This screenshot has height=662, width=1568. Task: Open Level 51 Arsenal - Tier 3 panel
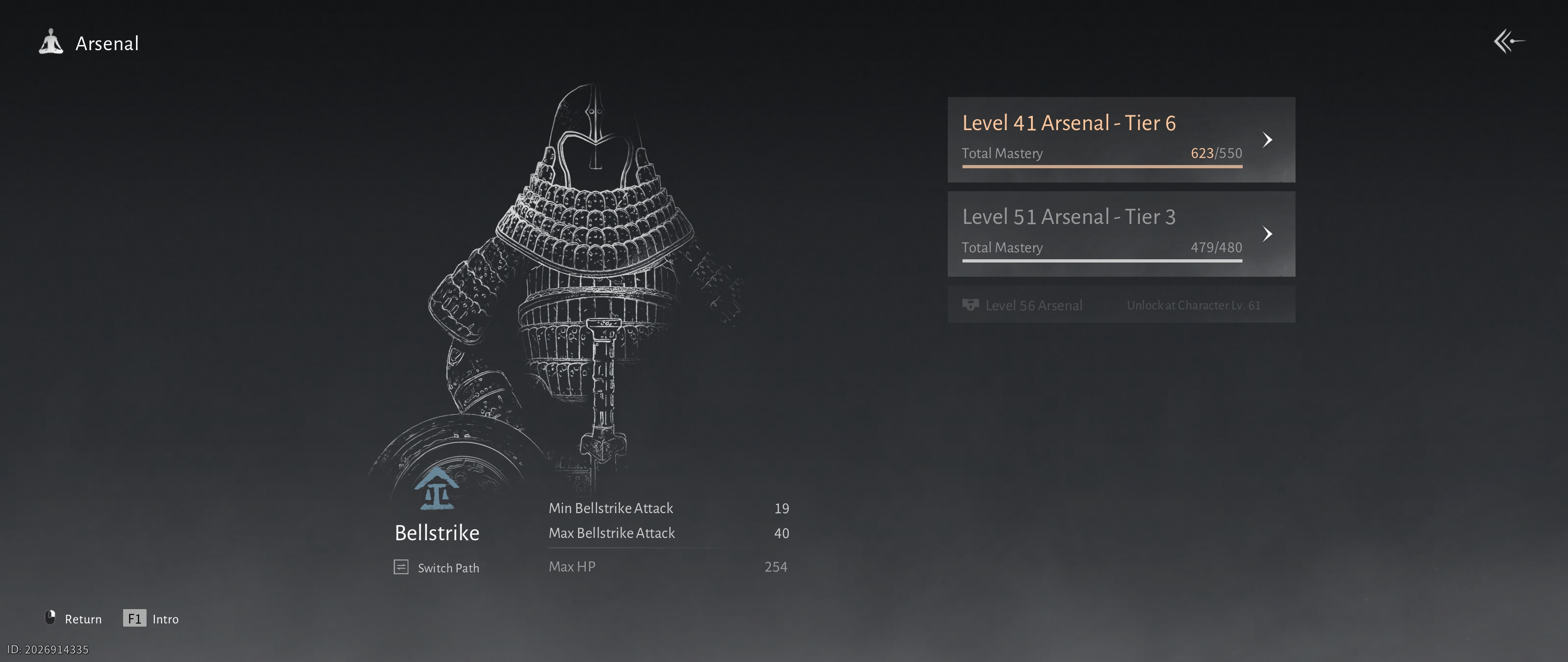click(x=1121, y=234)
